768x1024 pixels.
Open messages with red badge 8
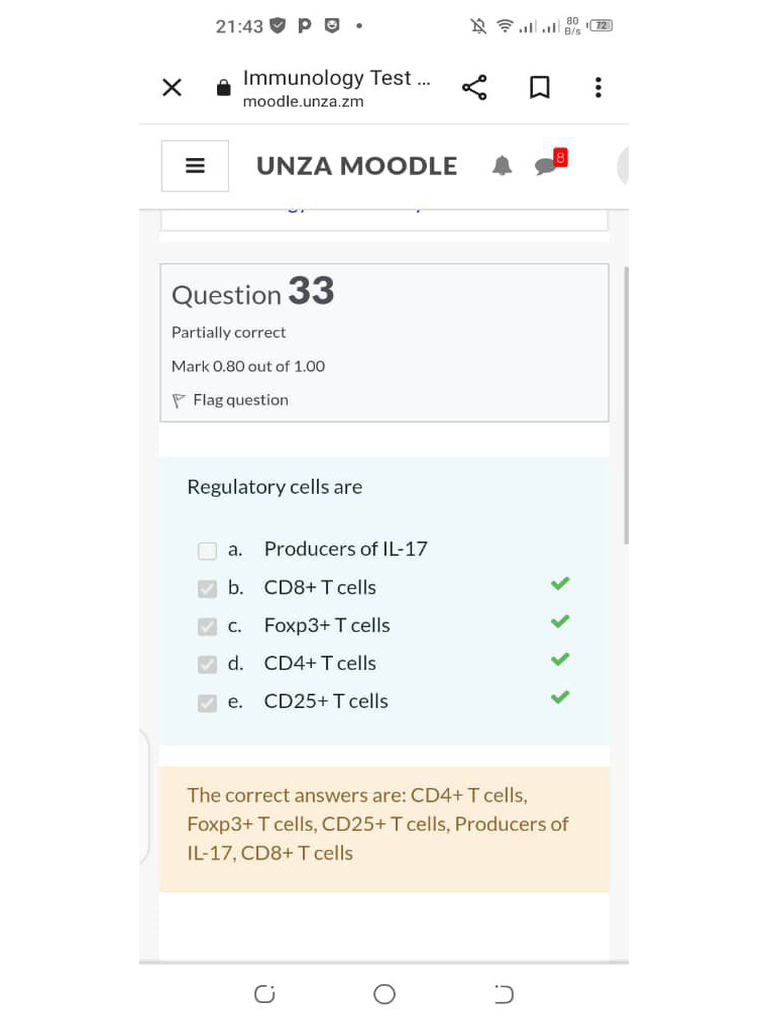pyautogui.click(x=551, y=163)
